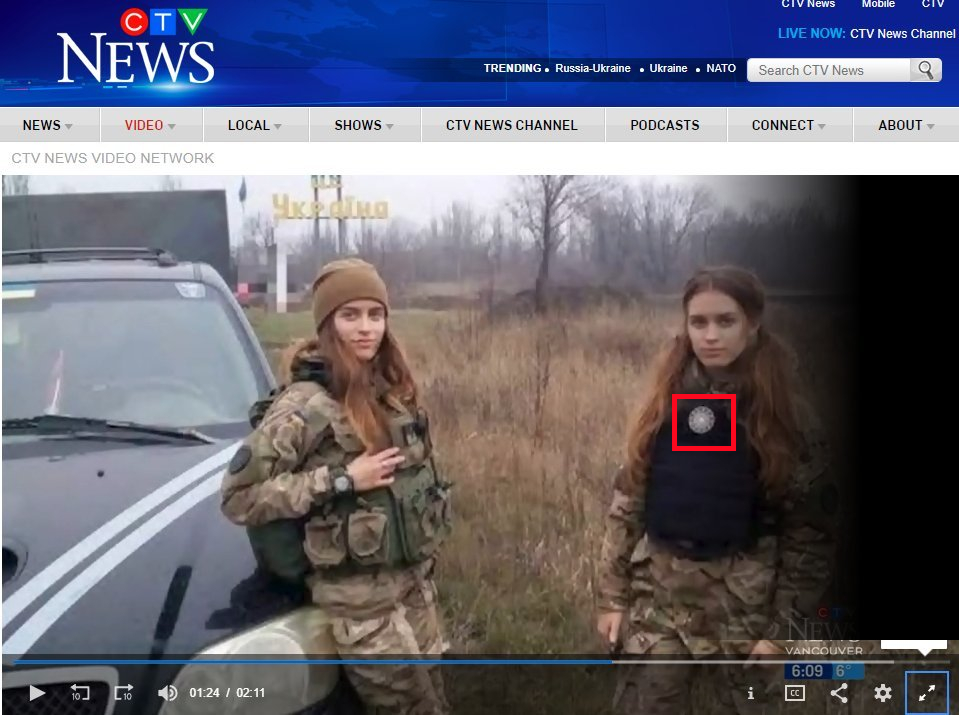This screenshot has width=959, height=715.
Task: Expand the SHOWS menu
Action: (364, 125)
